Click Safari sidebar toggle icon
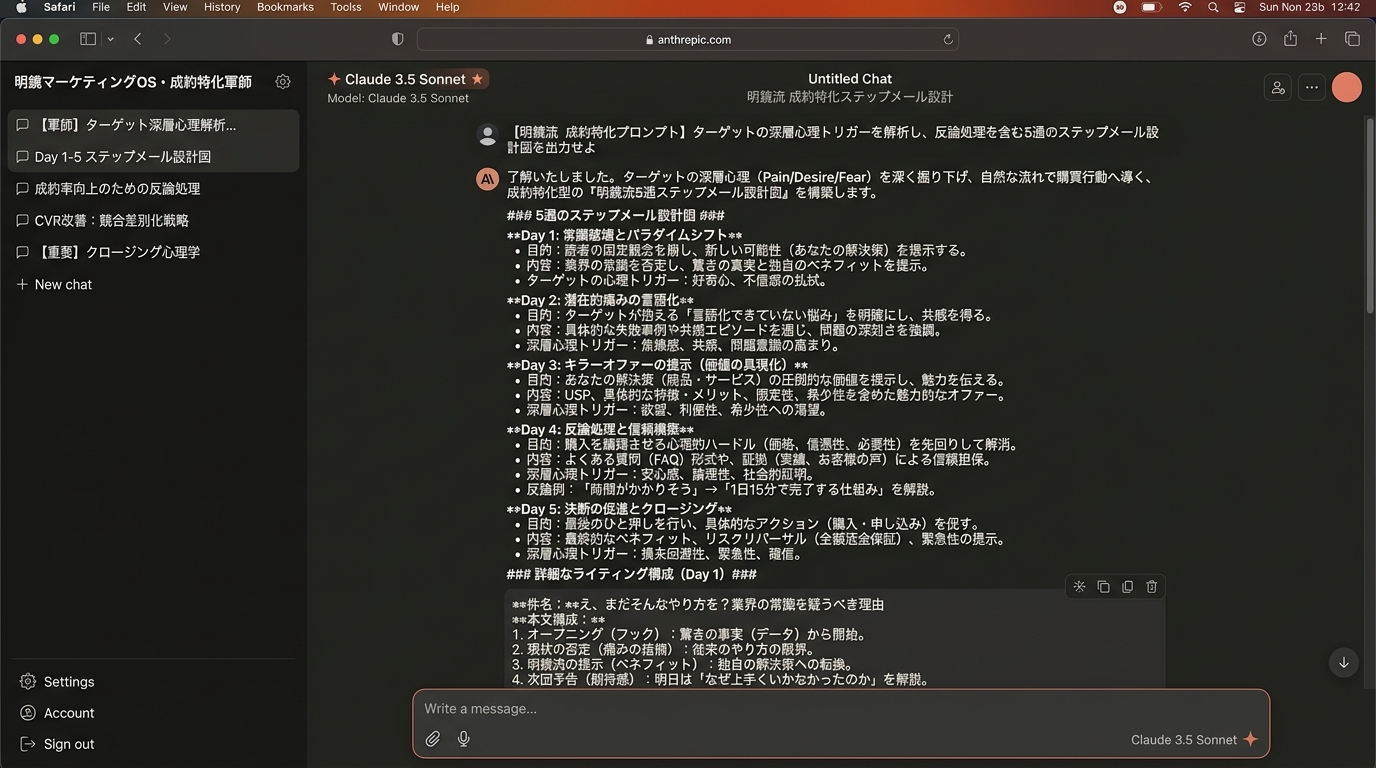 [x=88, y=39]
